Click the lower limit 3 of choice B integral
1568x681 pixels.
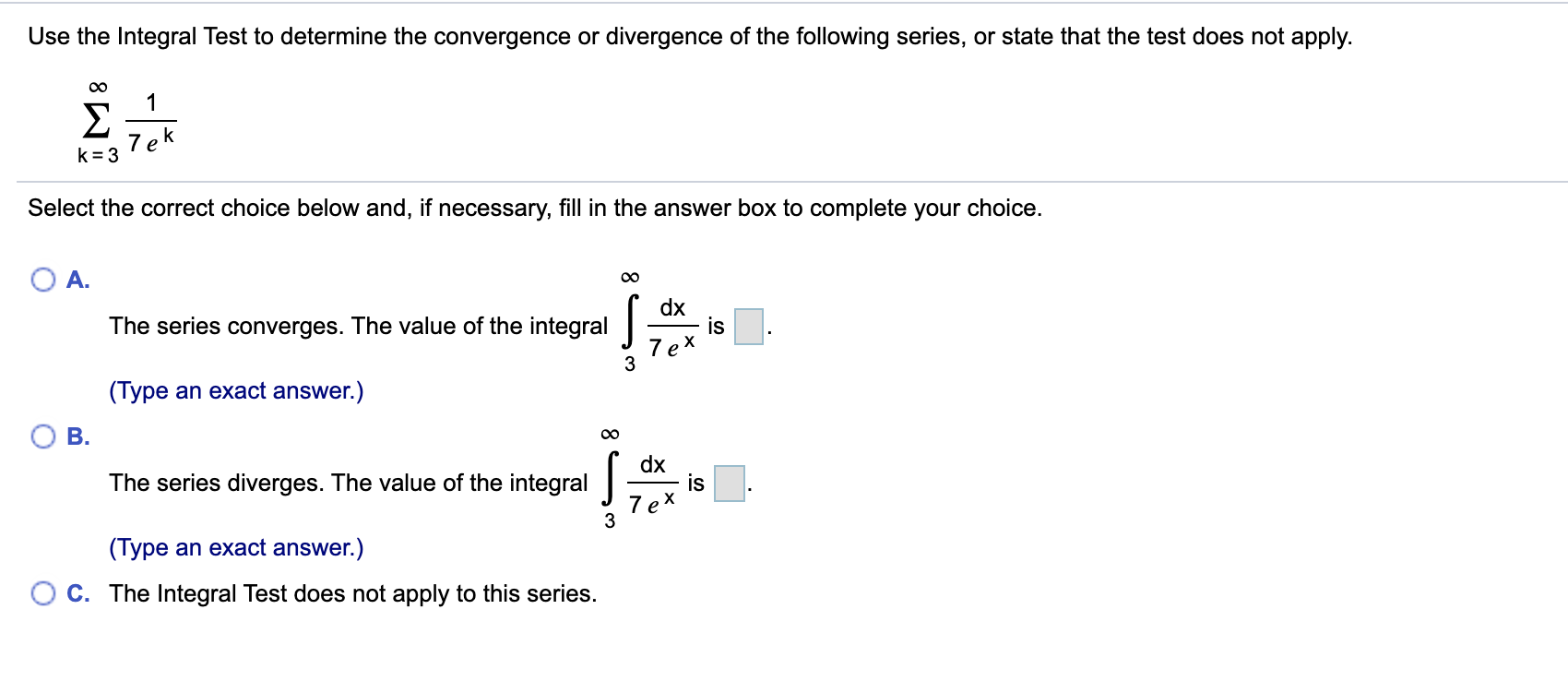tap(610, 521)
